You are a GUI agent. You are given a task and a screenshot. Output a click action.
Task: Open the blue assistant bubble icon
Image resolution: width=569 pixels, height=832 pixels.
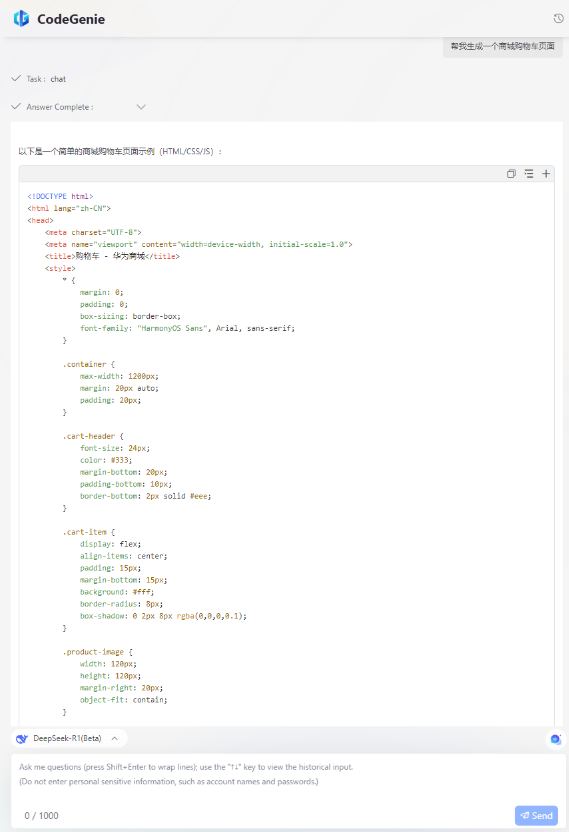(x=556, y=739)
